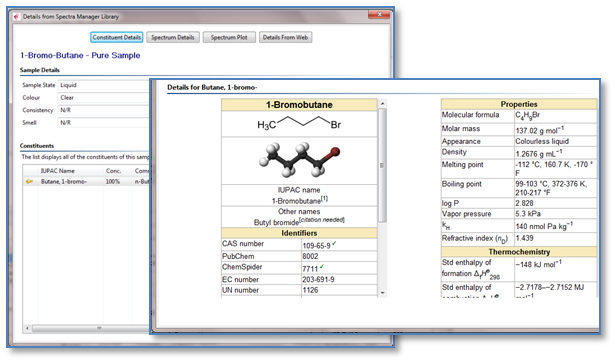Show the Details From Web tab
This screenshot has height=362, width=615.
click(285, 37)
